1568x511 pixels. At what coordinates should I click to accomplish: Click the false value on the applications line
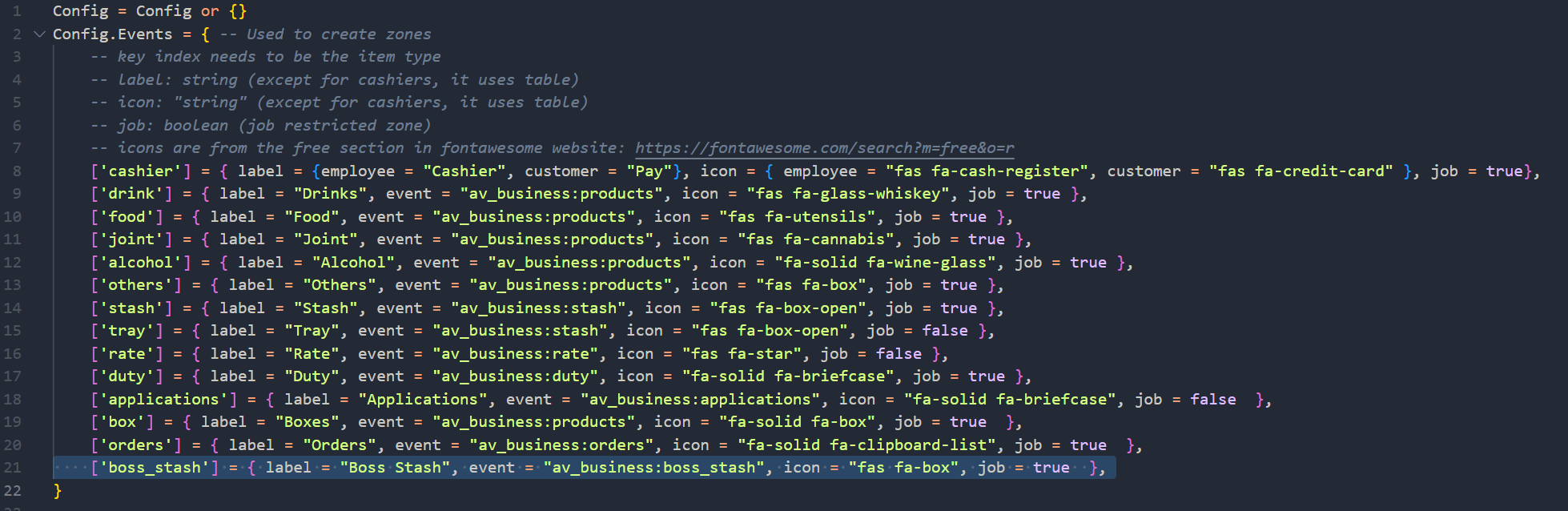coord(1212,400)
